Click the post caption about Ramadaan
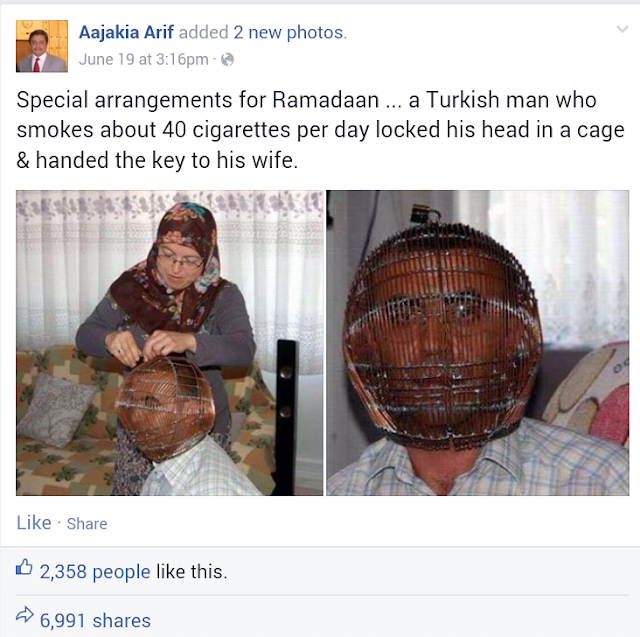The image size is (640, 637). [x=320, y=130]
